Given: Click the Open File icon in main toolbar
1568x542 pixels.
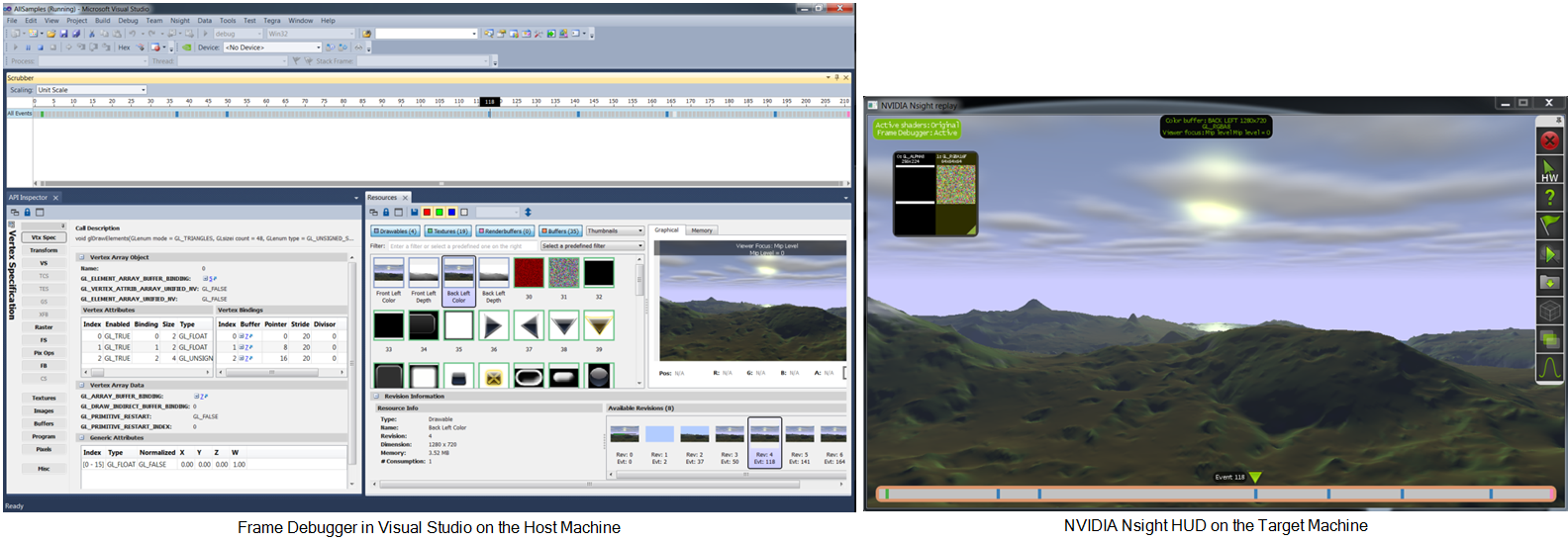Looking at the screenshot, I should click(x=50, y=34).
